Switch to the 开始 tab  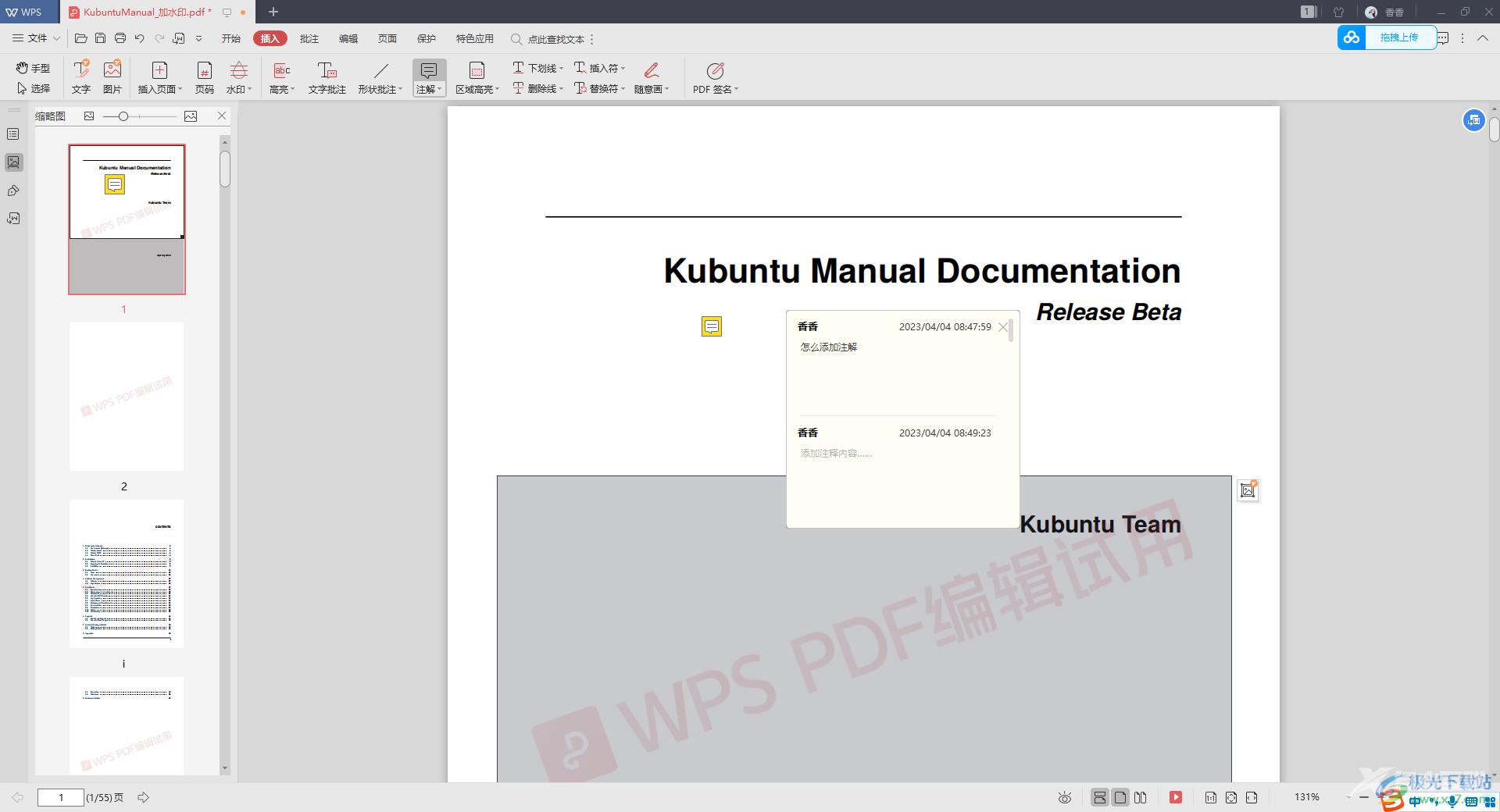click(230, 38)
